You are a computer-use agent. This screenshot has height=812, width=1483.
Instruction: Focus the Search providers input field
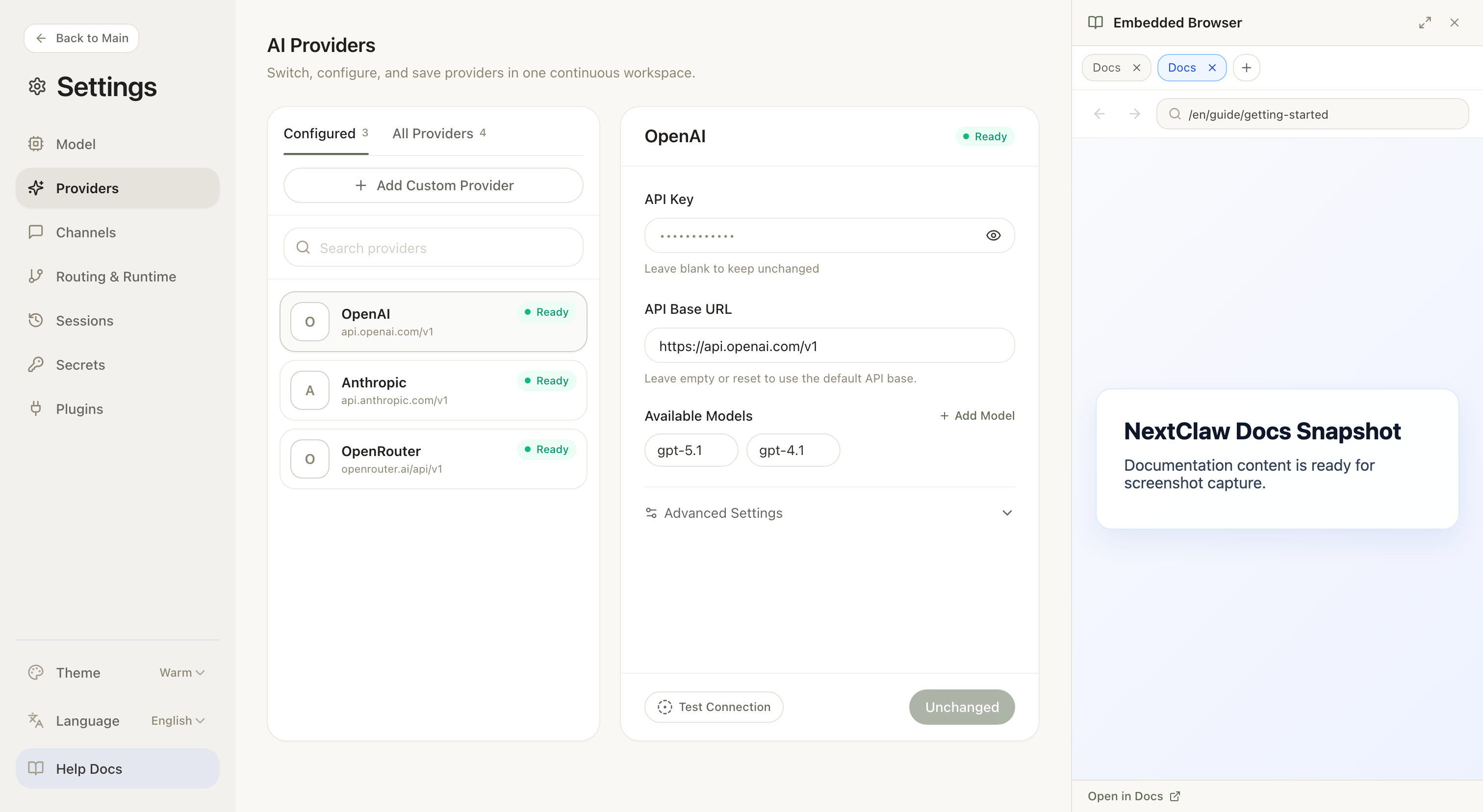click(443, 248)
